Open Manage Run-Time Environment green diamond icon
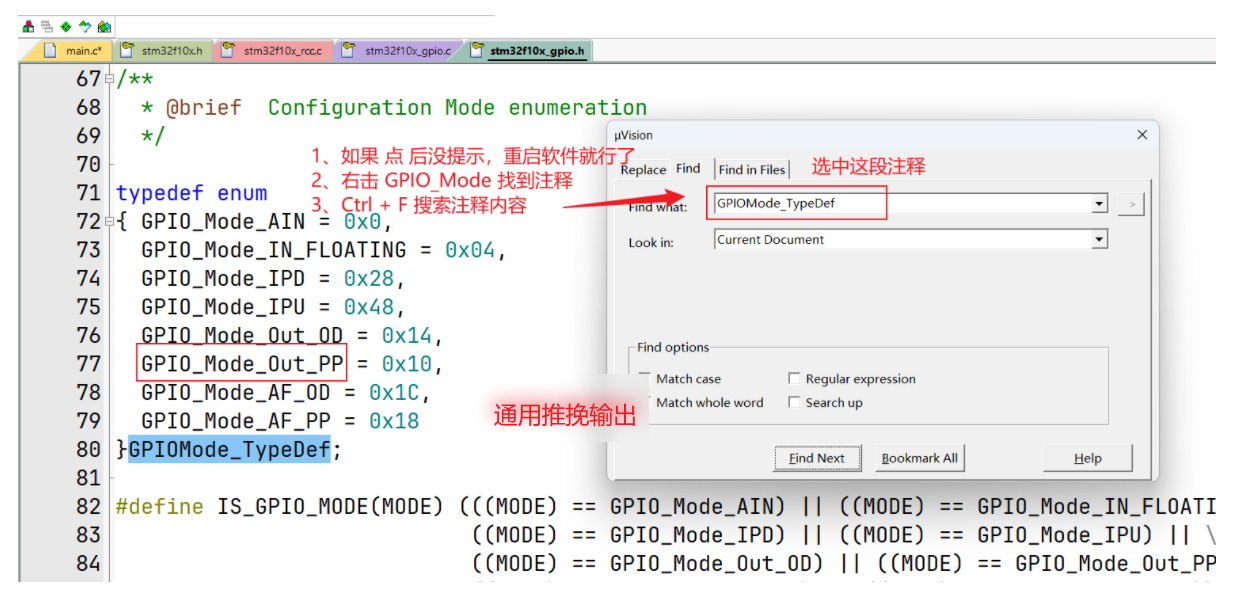The height and width of the screenshot is (614, 1260). click(66, 27)
